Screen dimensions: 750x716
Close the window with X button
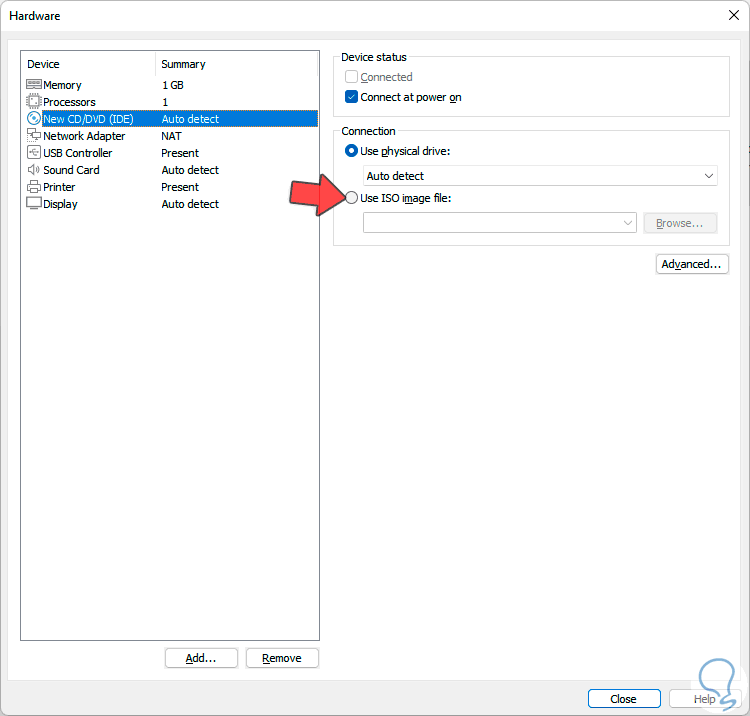coord(734,15)
